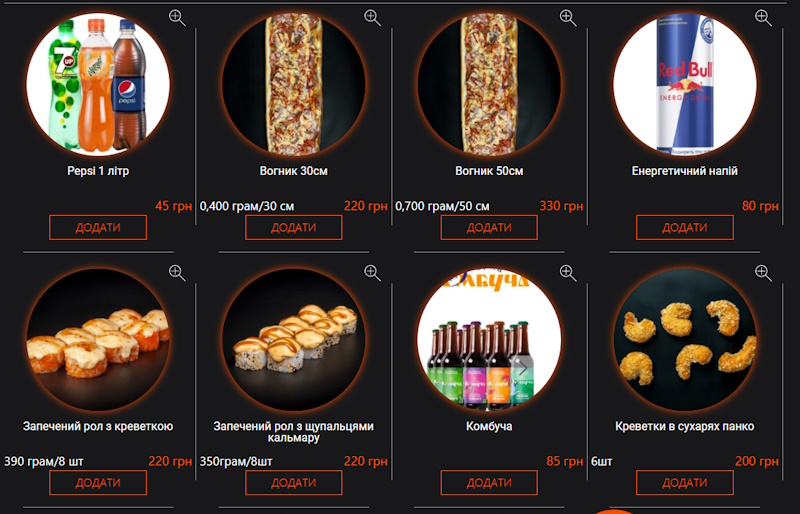
Task: Open zoom icon on Pepsi 1 літр
Action: 177,18
